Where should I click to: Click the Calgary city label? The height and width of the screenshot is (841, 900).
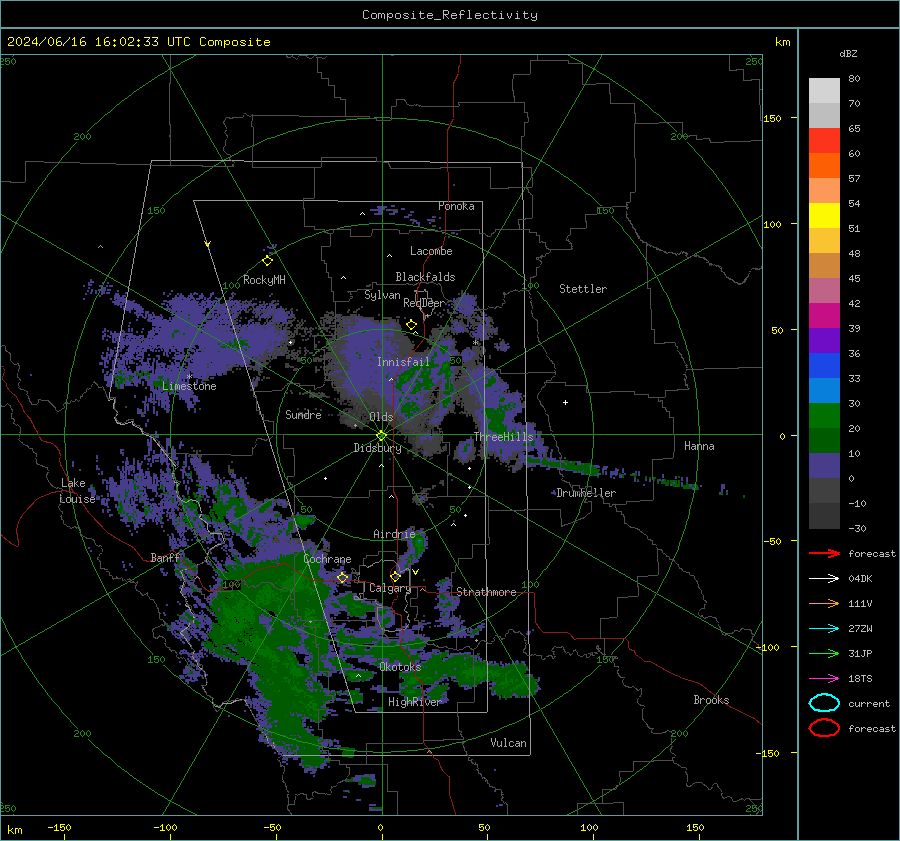tap(390, 588)
